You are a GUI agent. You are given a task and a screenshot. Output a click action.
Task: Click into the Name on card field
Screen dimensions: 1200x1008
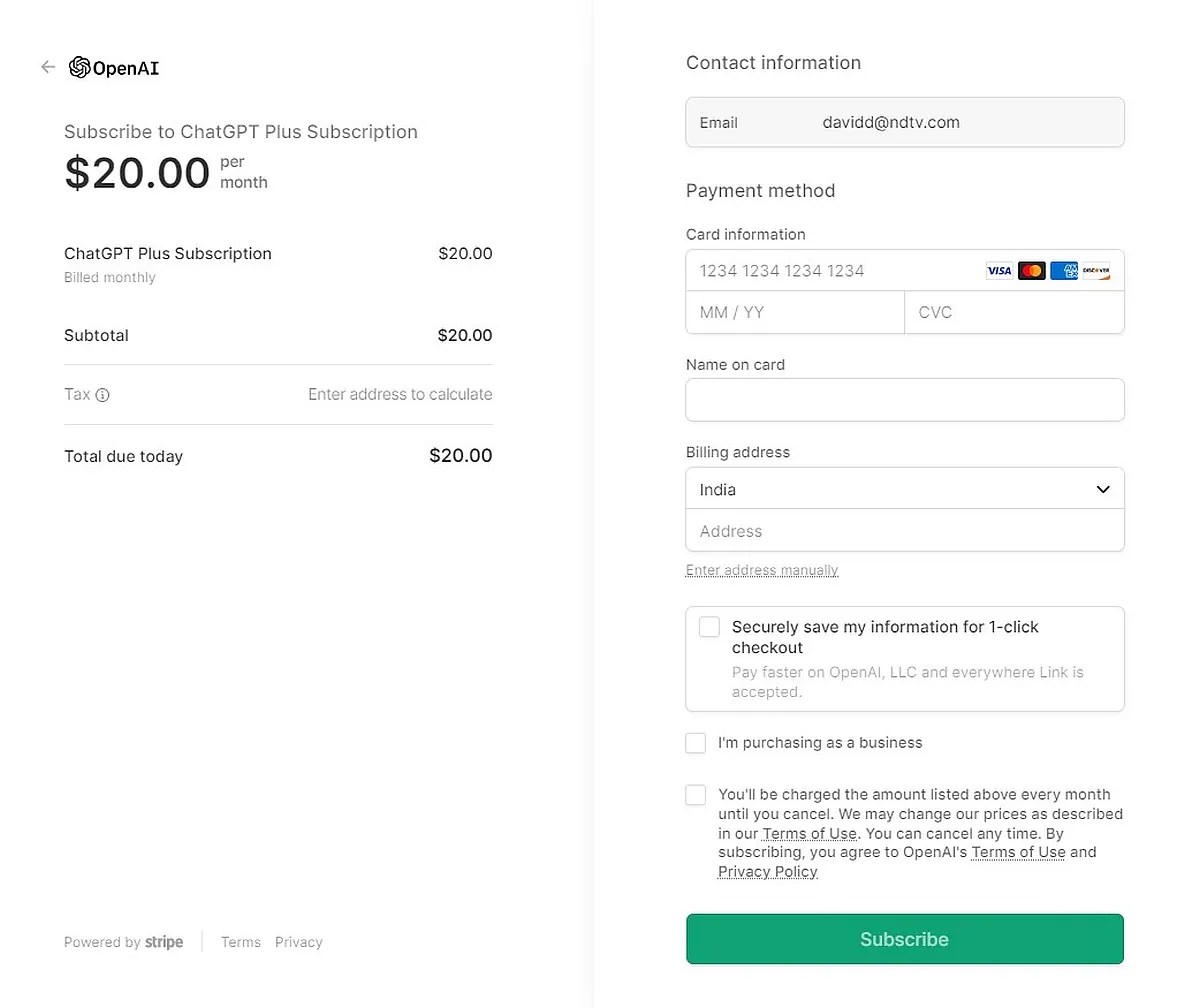click(x=904, y=400)
